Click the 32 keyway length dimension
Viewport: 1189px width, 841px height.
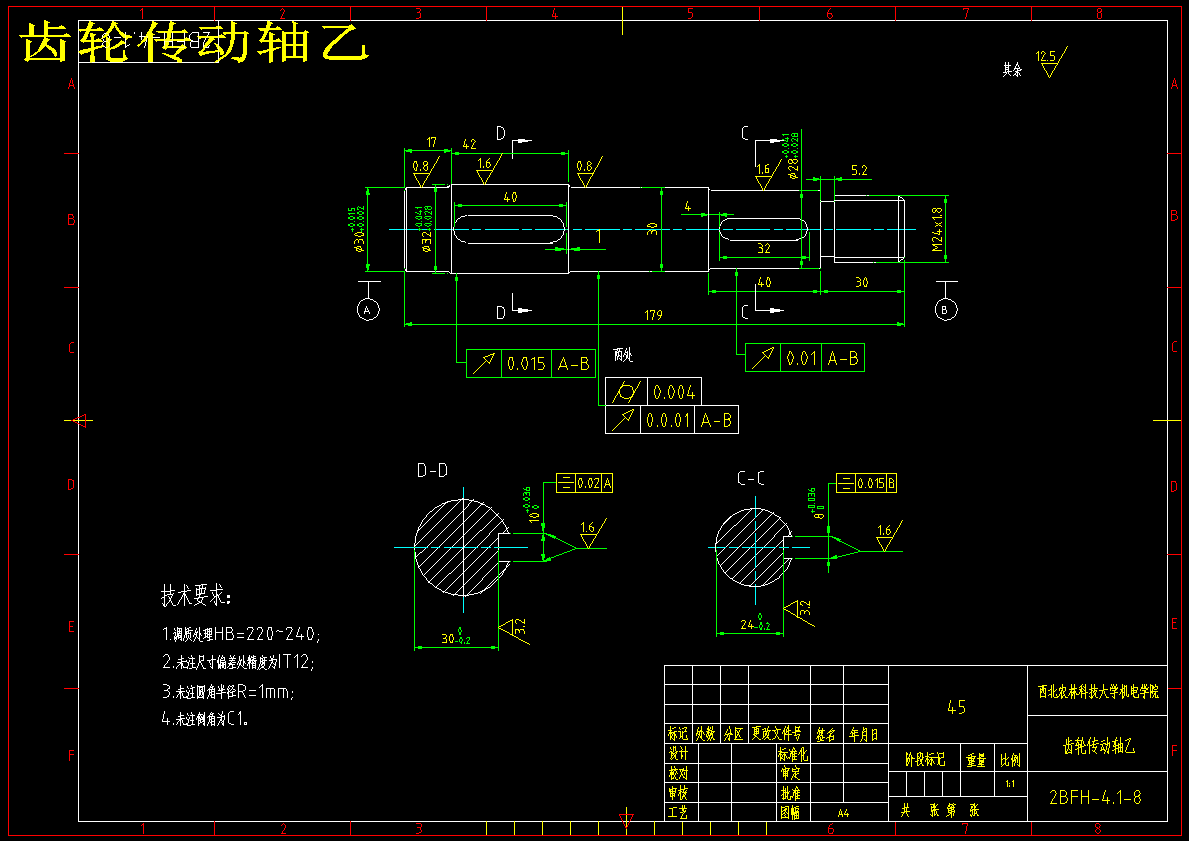pyautogui.click(x=764, y=249)
